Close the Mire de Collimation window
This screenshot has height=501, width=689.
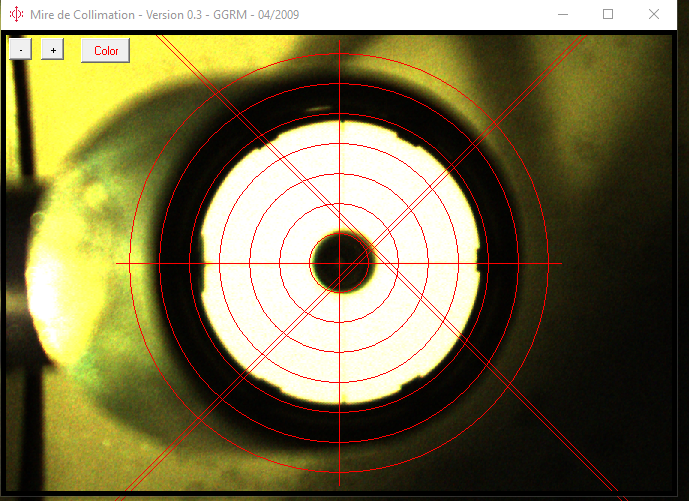coord(654,15)
